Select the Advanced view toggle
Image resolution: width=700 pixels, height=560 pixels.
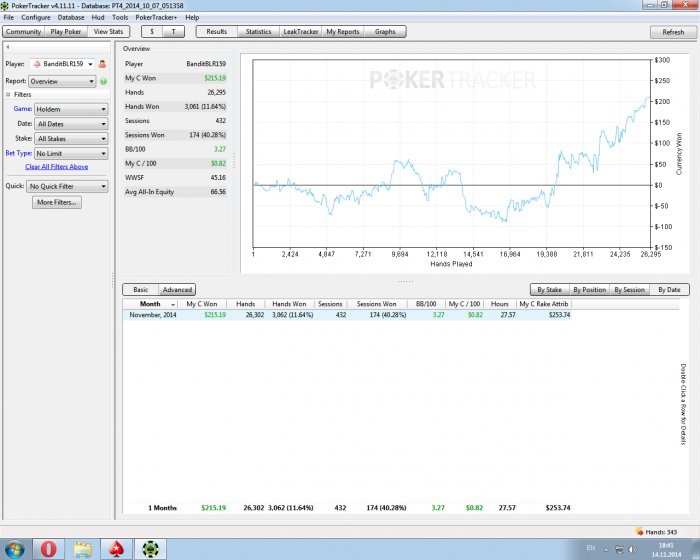[177, 289]
